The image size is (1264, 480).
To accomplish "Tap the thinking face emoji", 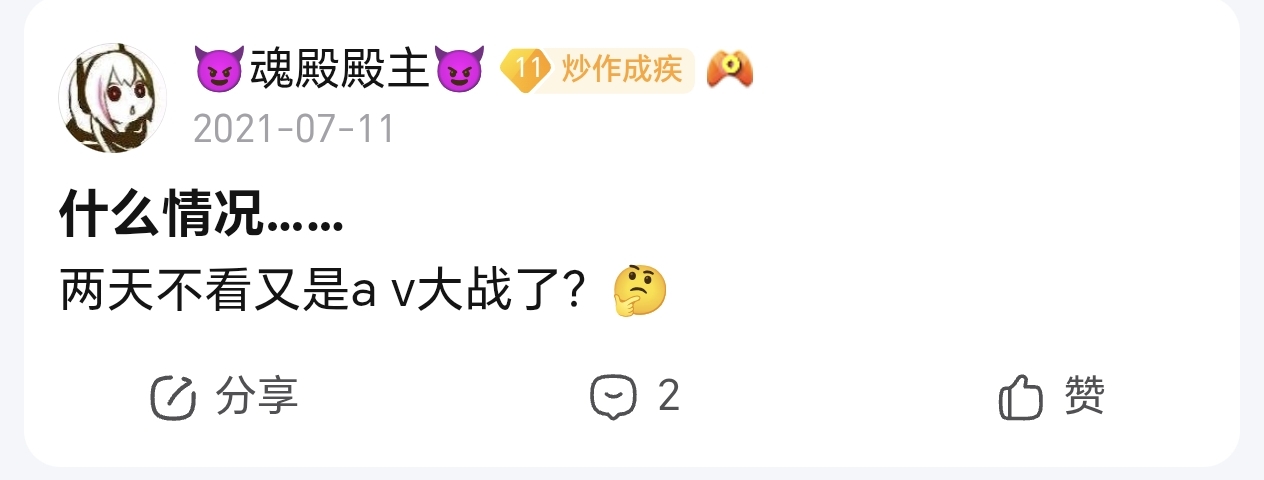I will [x=640, y=291].
